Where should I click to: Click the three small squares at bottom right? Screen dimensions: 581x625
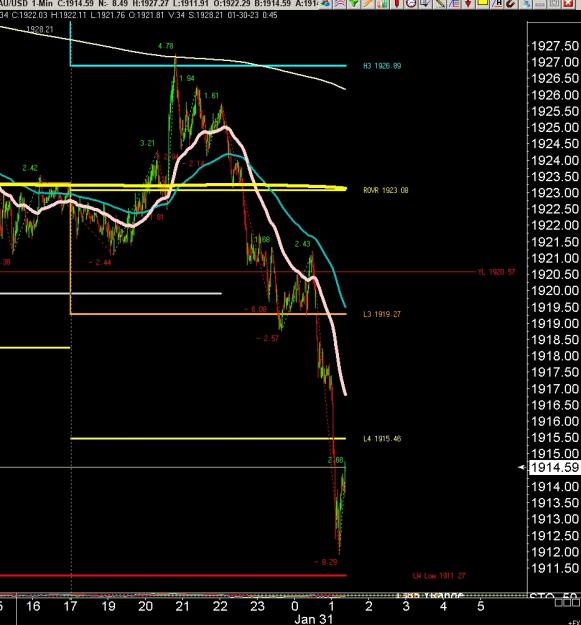coord(568,603)
